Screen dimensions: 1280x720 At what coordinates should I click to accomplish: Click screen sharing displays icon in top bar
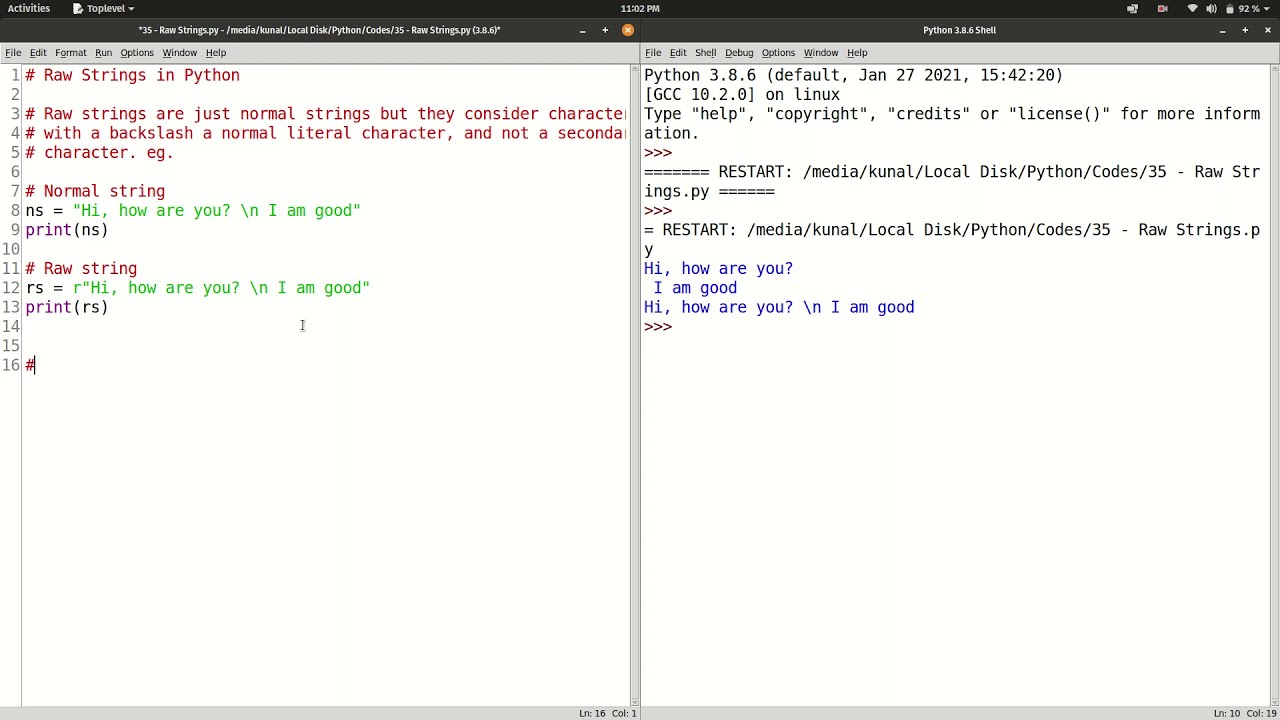[1132, 8]
